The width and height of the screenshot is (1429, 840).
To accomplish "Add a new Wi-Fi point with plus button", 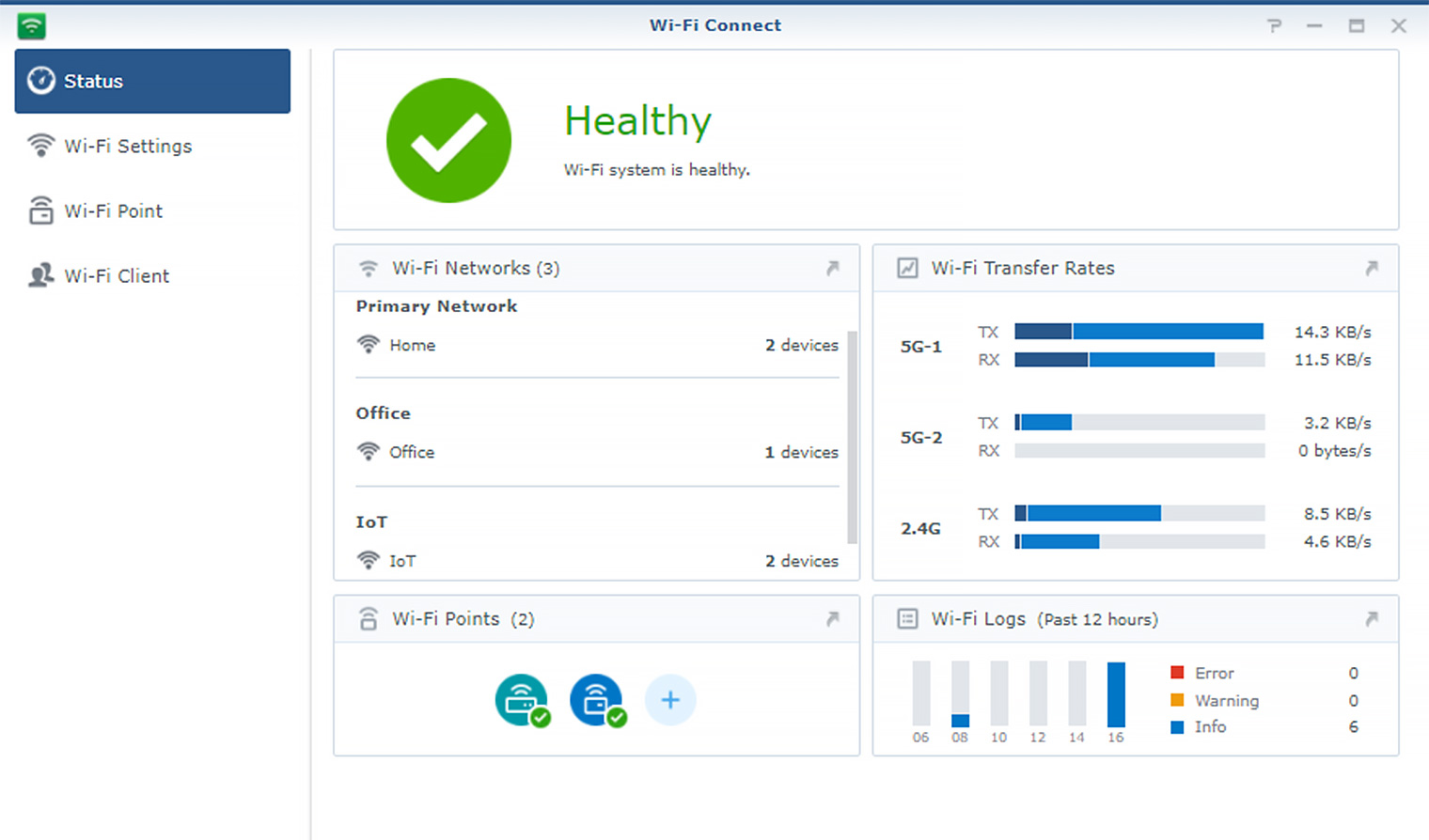I will (670, 700).
